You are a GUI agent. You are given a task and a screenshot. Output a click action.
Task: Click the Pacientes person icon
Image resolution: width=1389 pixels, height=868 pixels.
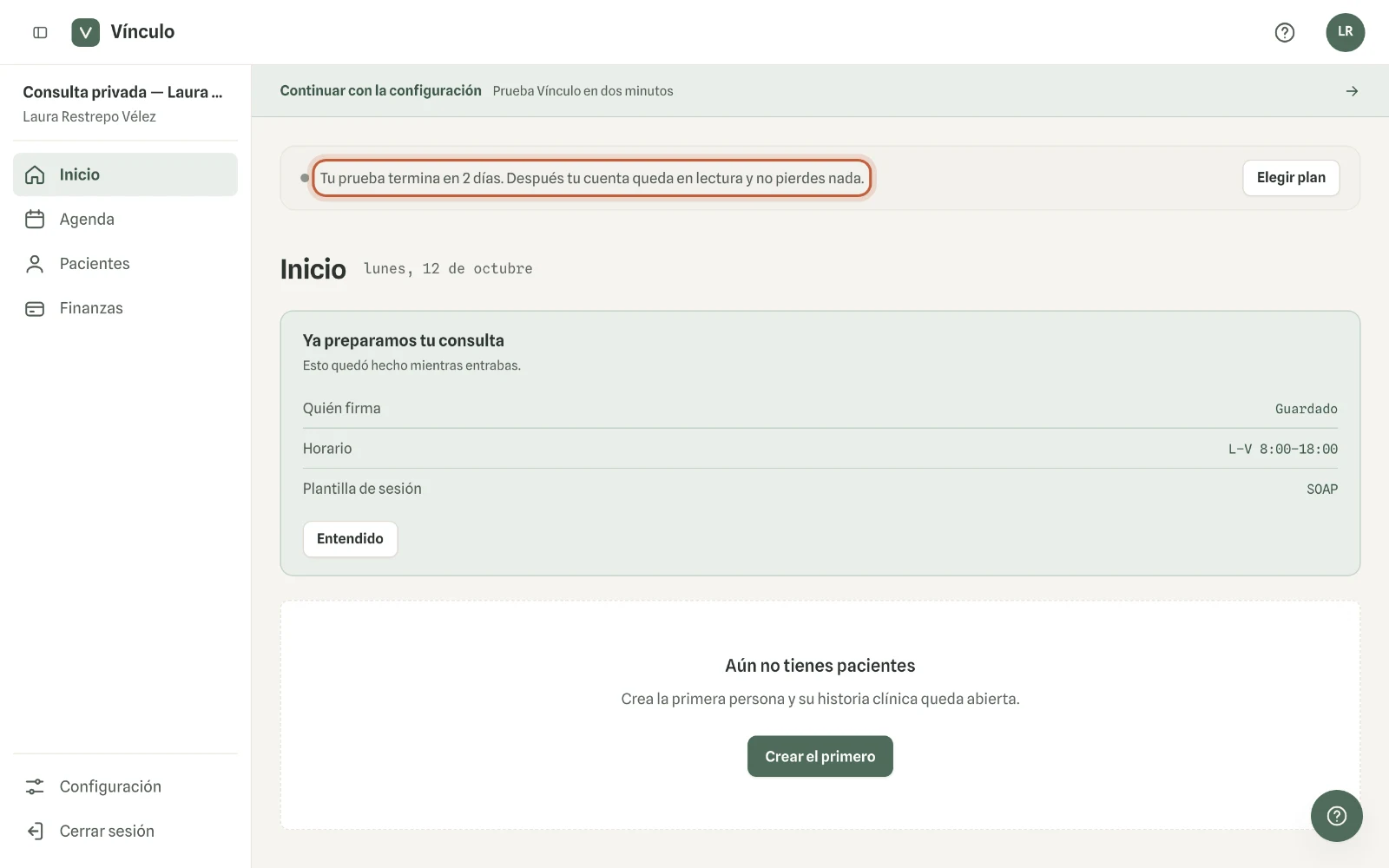35,264
